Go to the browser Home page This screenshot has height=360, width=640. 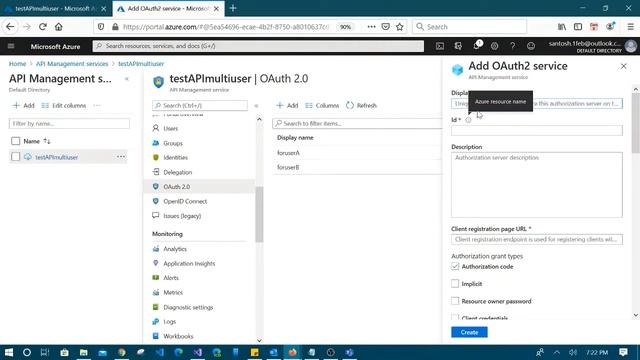59,27
